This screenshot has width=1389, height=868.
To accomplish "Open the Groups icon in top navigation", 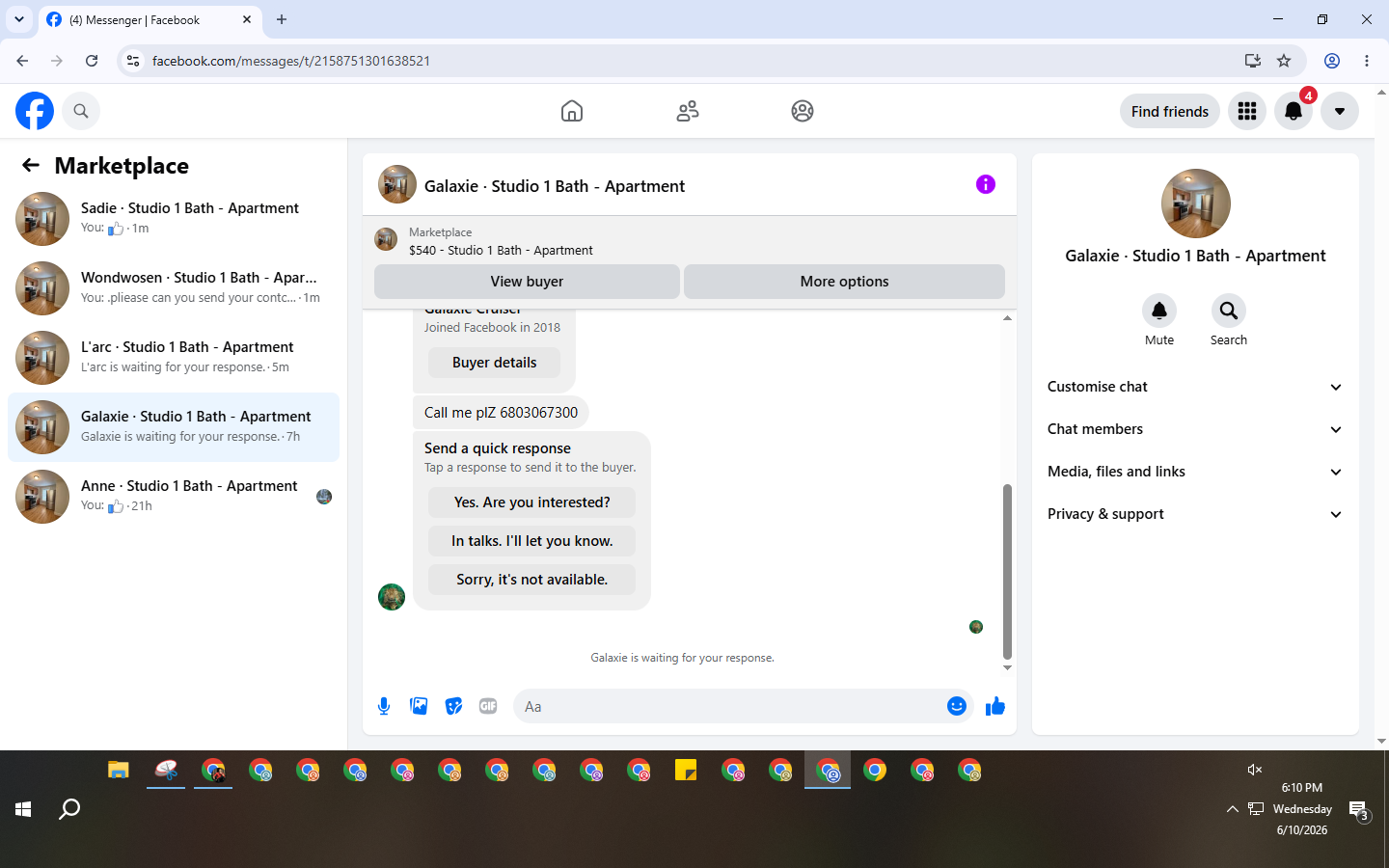I will pyautogui.click(x=803, y=111).
